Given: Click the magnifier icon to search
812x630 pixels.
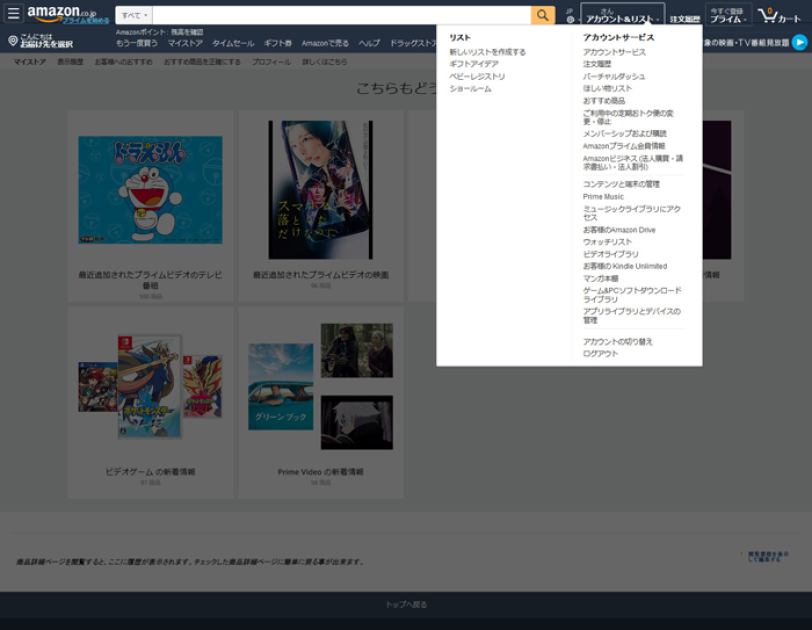Looking at the screenshot, I should pyautogui.click(x=542, y=15).
